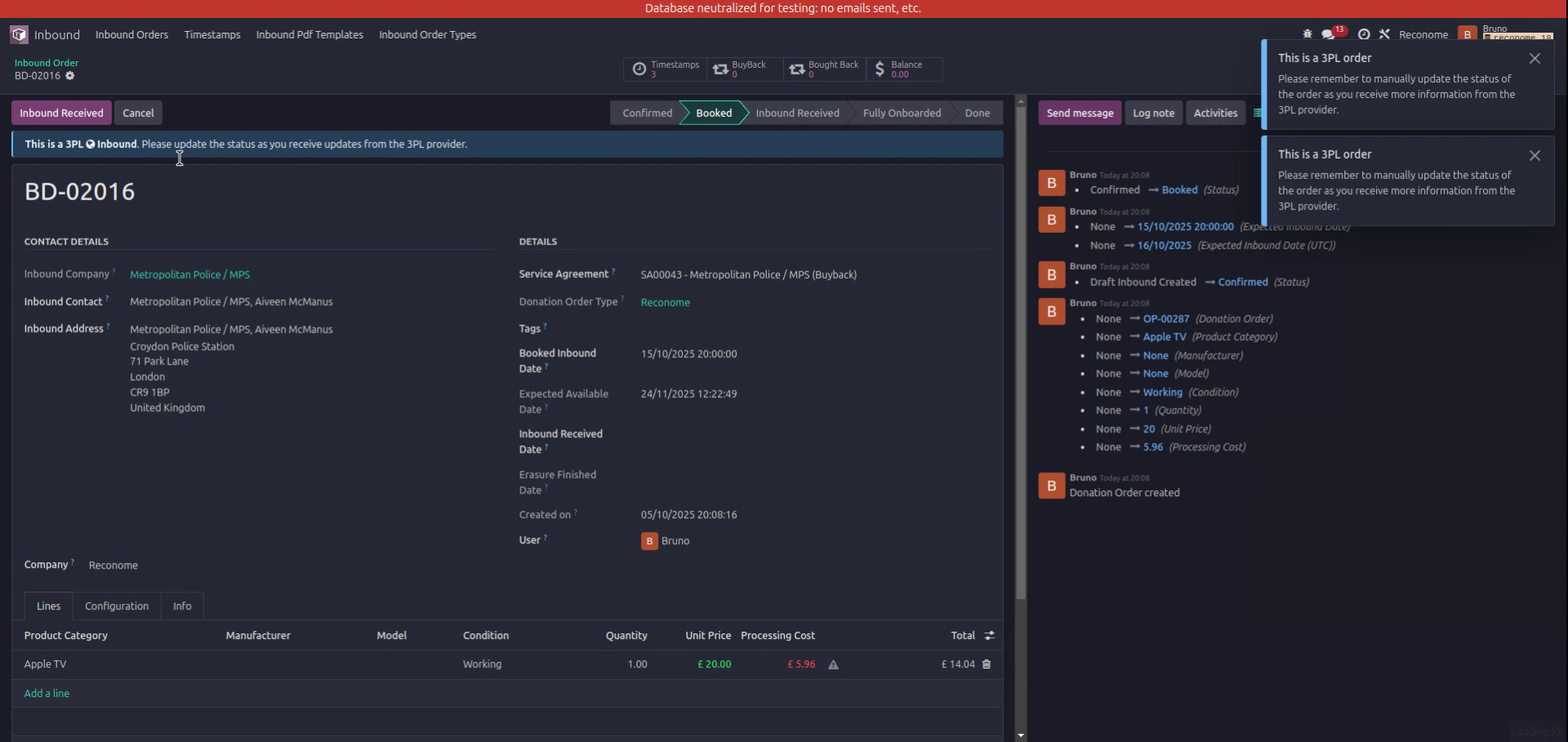This screenshot has height=742, width=1568.
Task: Open conversations showing 13 unread messages
Action: pyautogui.click(x=1328, y=34)
